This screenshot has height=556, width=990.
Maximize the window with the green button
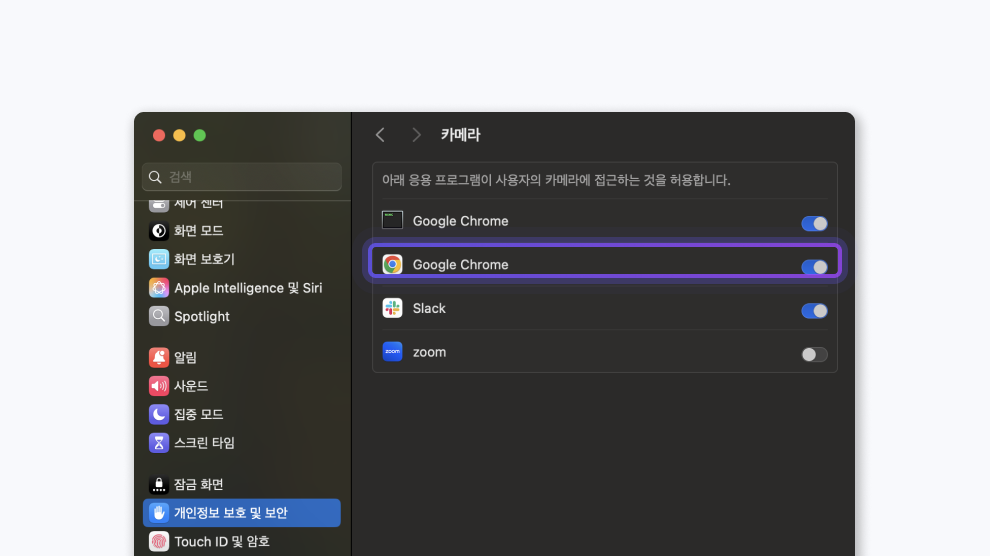click(x=200, y=135)
